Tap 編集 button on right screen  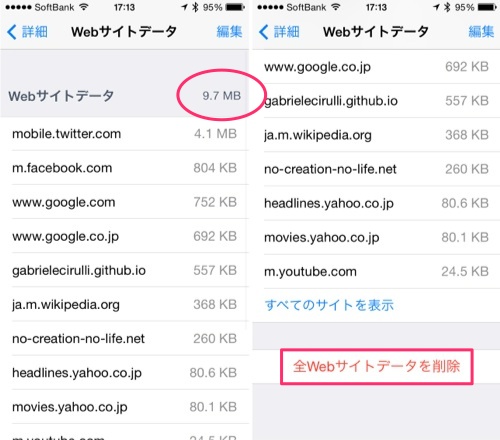(481, 32)
